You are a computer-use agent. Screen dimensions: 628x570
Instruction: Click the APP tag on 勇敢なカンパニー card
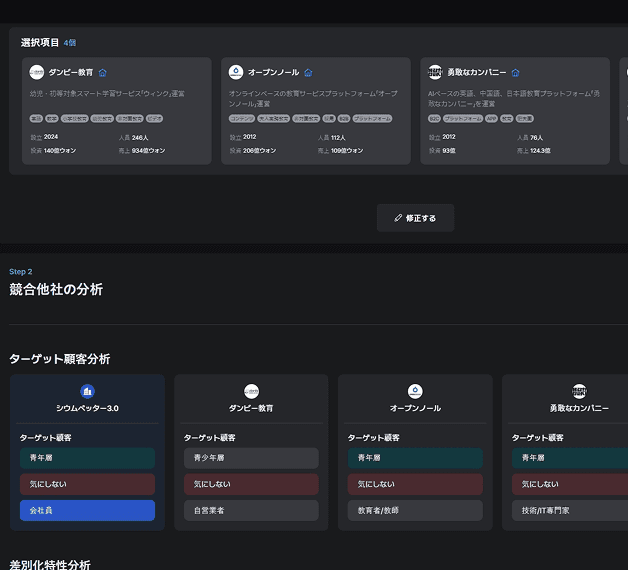pyautogui.click(x=491, y=119)
